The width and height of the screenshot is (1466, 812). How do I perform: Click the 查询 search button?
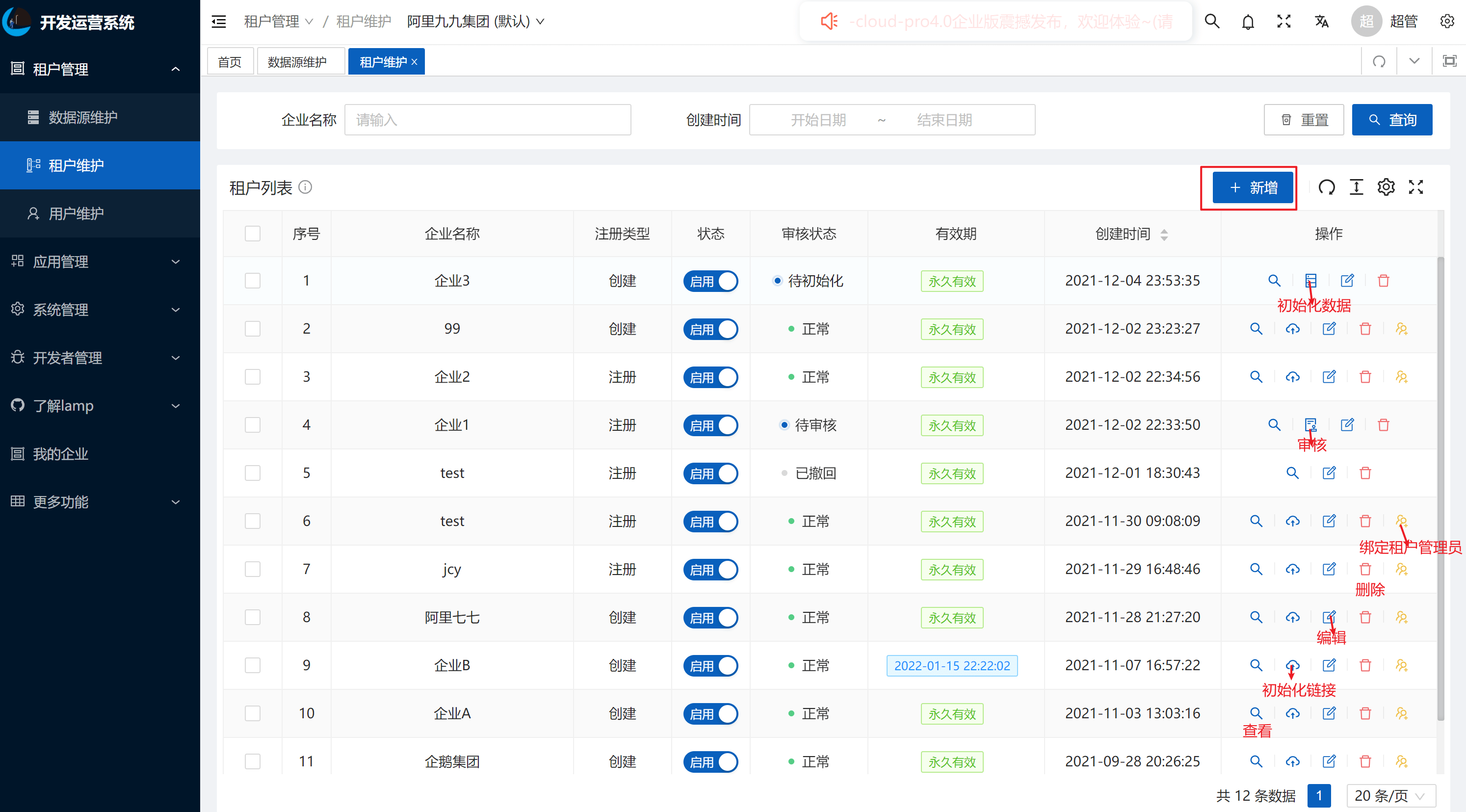[x=1391, y=120]
